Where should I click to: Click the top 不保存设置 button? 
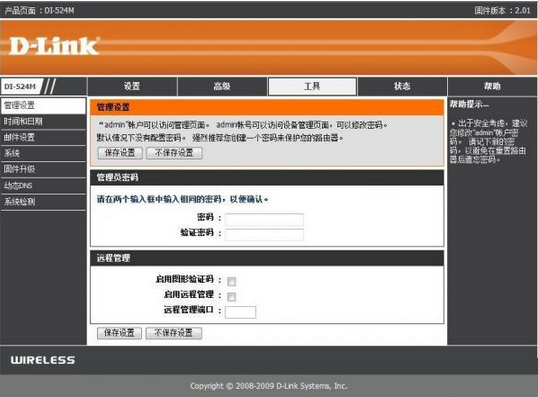pyautogui.click(x=174, y=153)
